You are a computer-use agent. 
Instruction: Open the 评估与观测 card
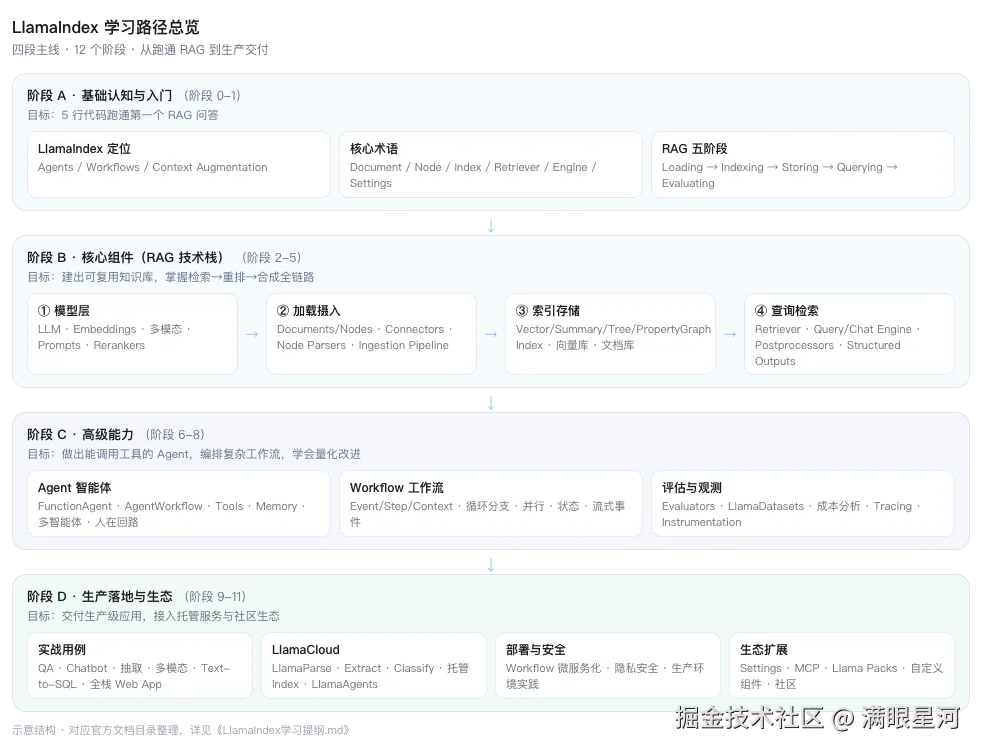click(803, 504)
